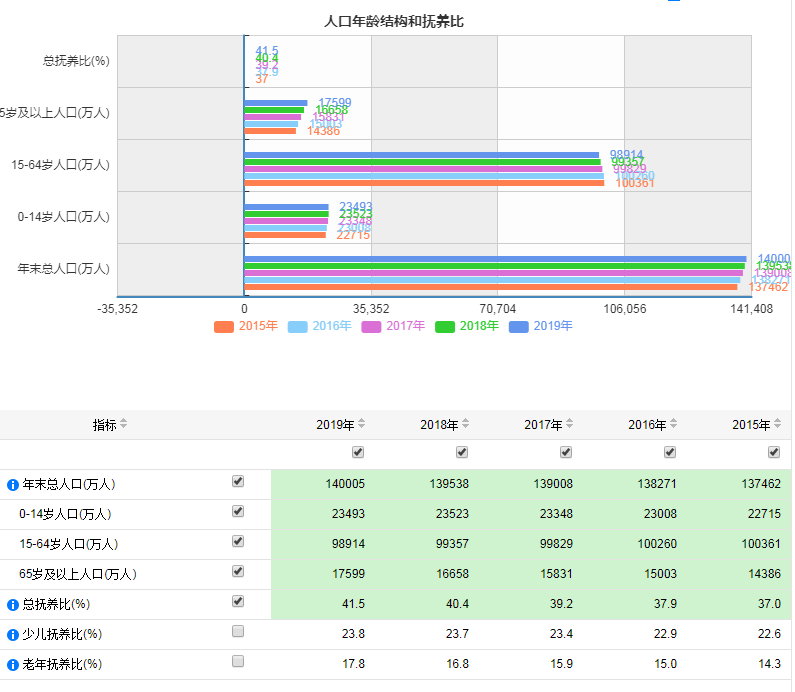
Task: Click info icon beside 总抚养比(%) row
Action: 13,605
